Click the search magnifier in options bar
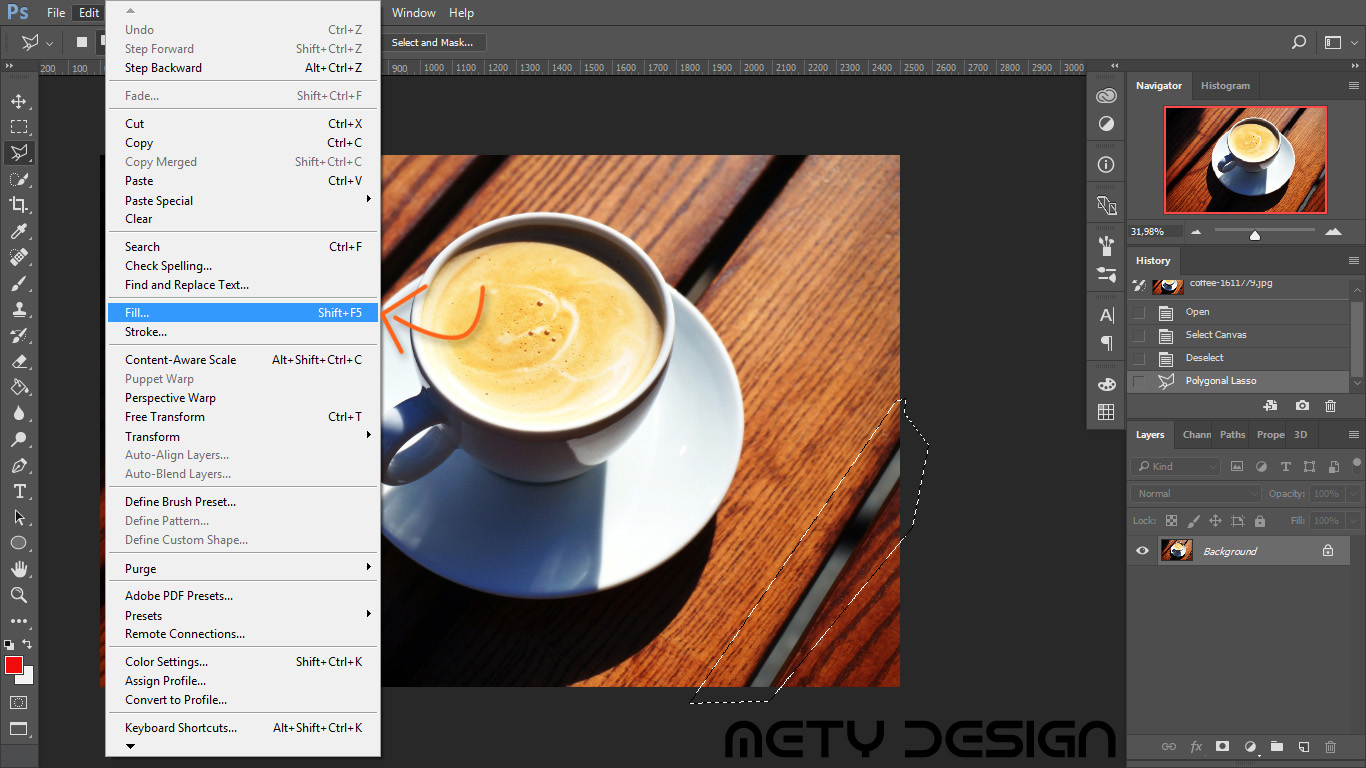This screenshot has width=1366, height=768. click(x=1299, y=42)
